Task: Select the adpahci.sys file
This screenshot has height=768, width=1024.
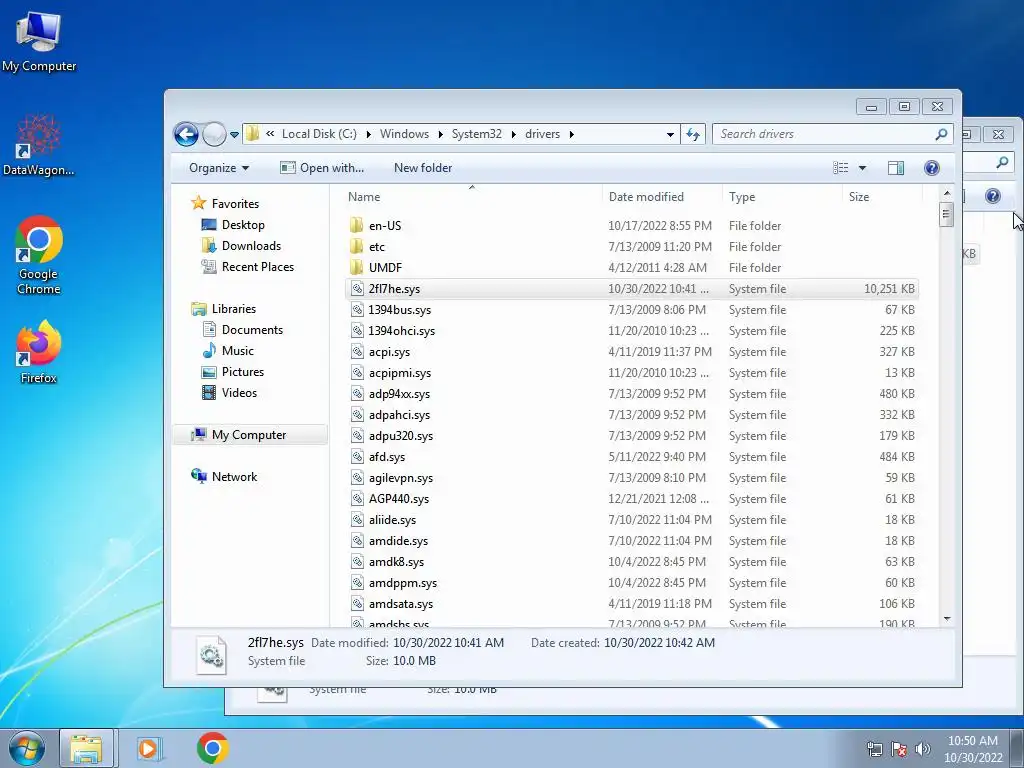Action: pos(399,415)
